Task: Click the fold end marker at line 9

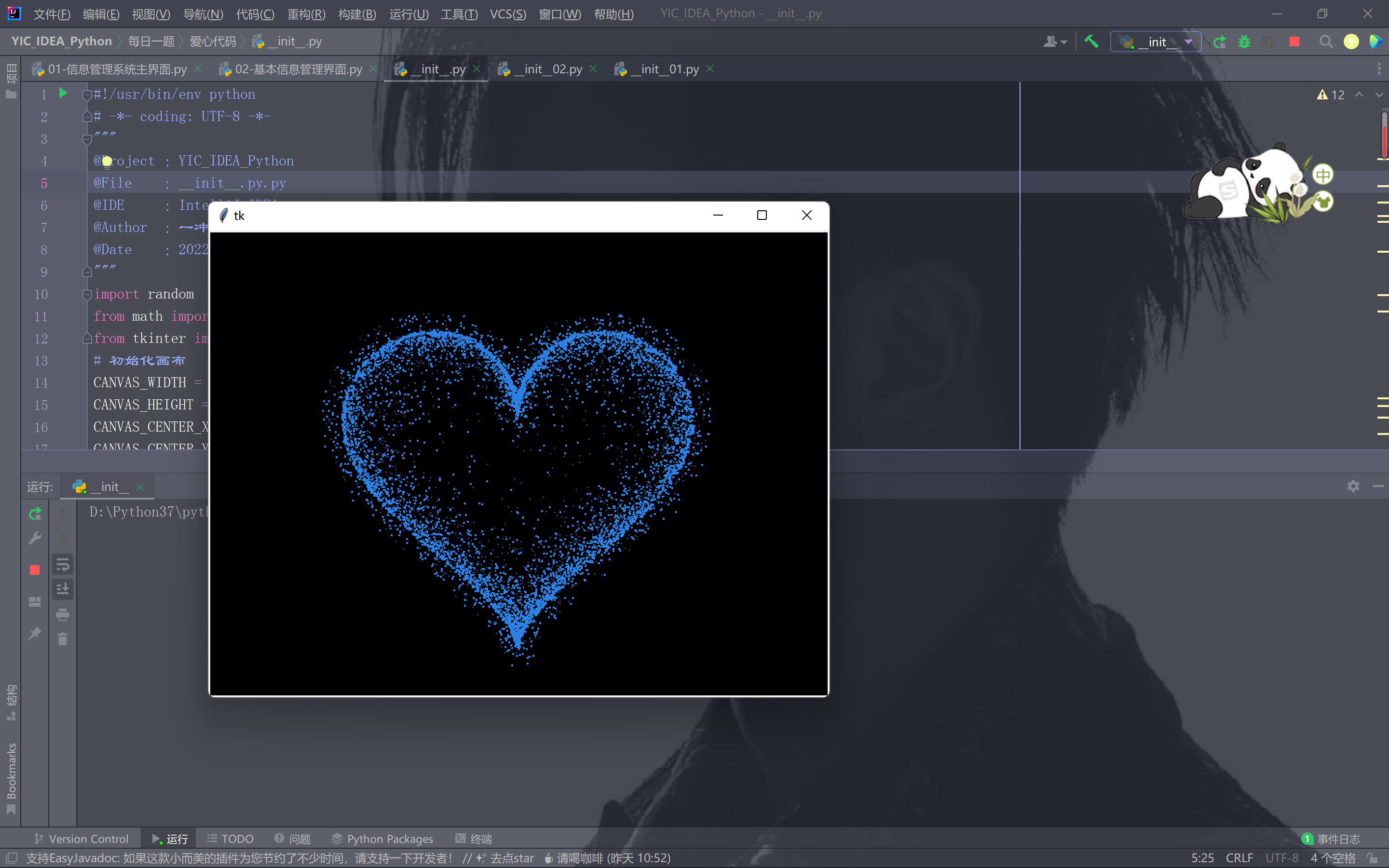Action: pos(87,271)
